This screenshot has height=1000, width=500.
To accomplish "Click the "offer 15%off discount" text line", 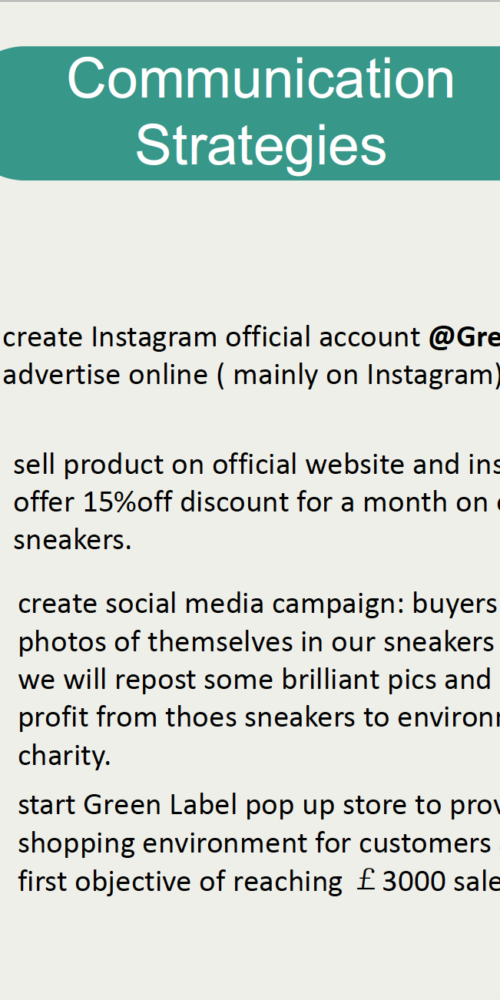I will tap(256, 503).
